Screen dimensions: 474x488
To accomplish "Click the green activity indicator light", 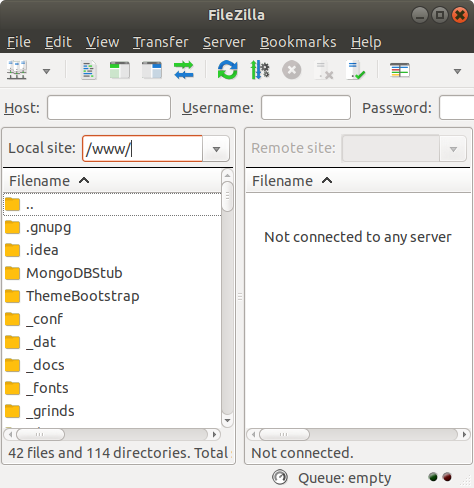I will pyautogui.click(x=433, y=477).
